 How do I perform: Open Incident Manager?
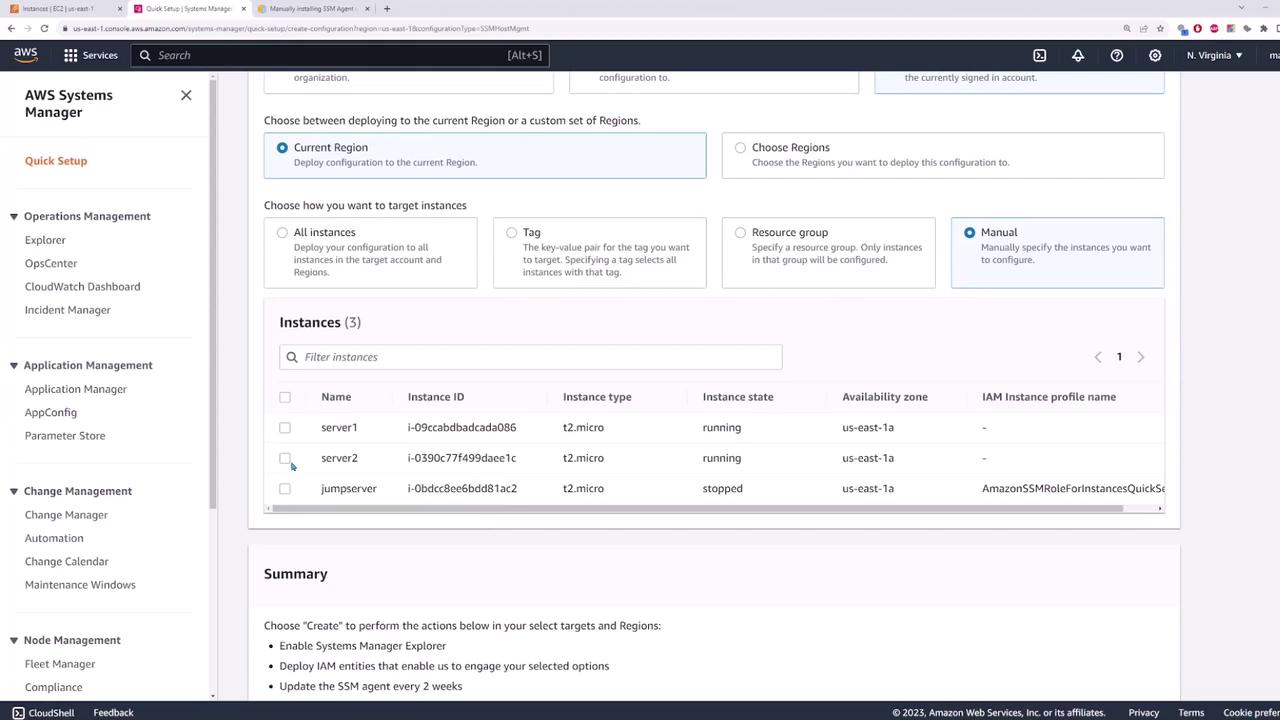[x=67, y=309]
